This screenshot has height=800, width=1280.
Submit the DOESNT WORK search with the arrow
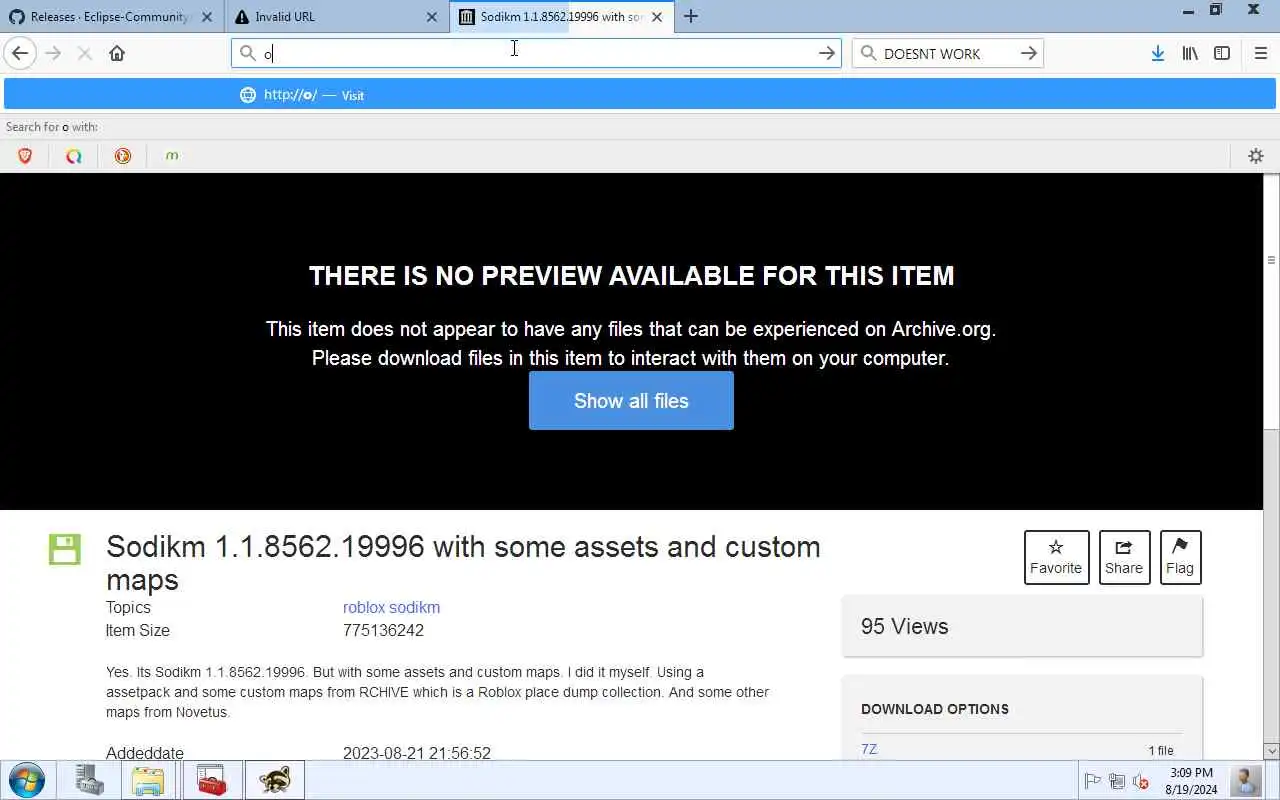[x=1028, y=53]
